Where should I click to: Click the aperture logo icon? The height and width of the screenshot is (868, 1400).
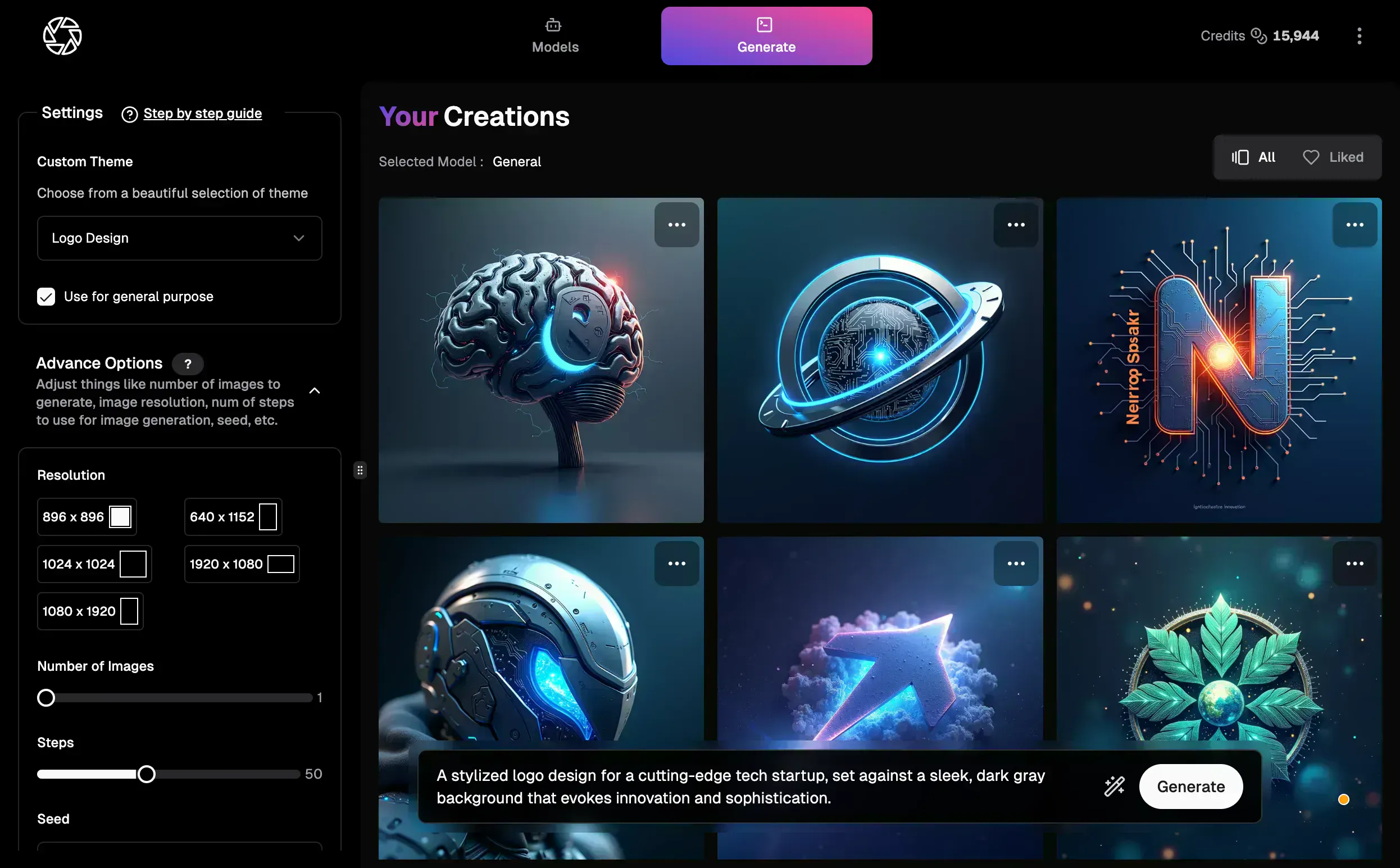pos(62,35)
